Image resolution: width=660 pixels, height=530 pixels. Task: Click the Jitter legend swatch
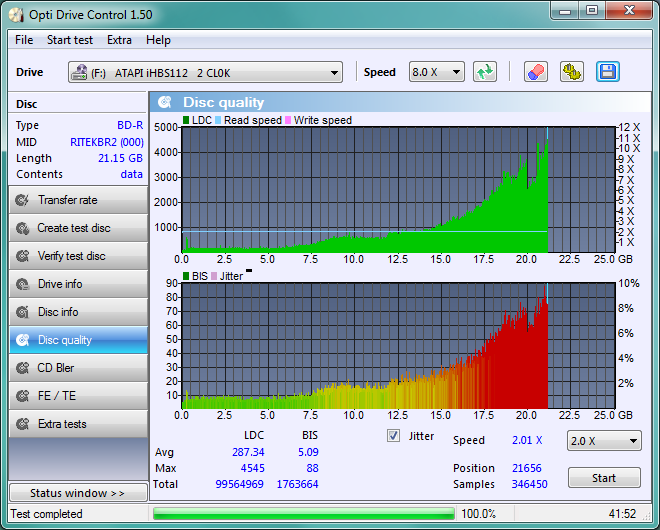(214, 276)
